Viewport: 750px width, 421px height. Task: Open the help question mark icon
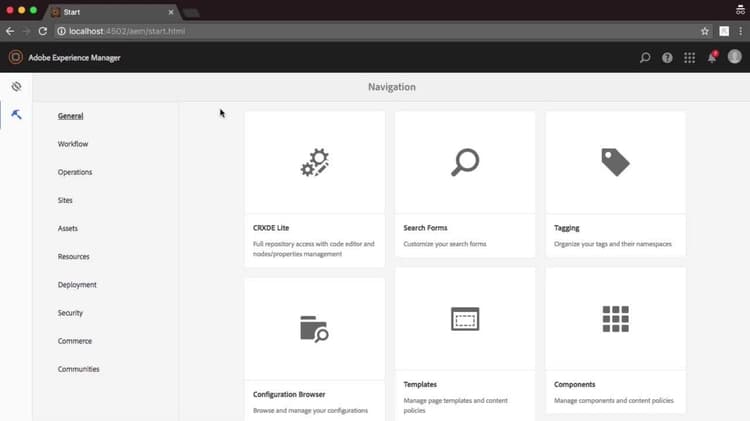(667, 58)
